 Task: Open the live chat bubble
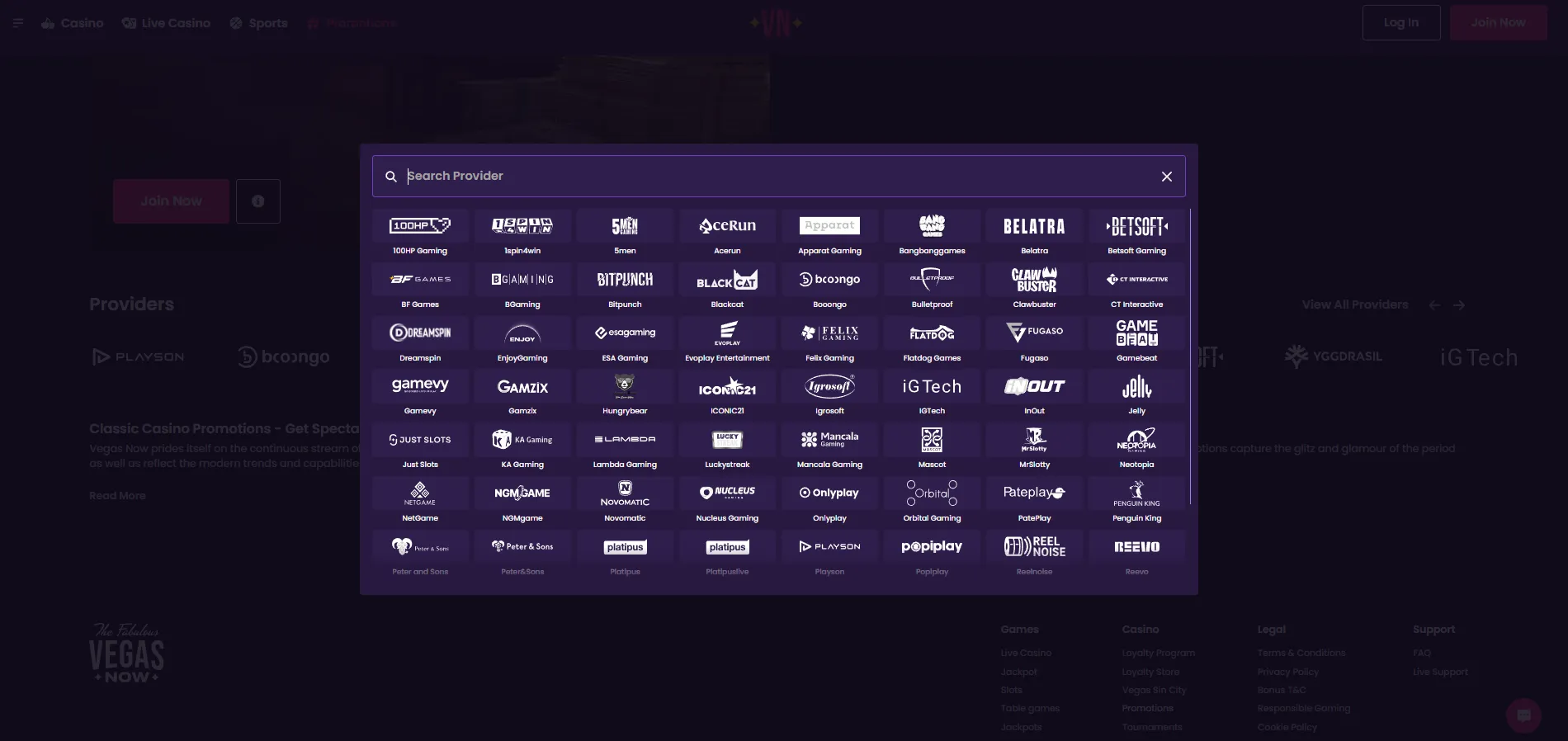(1523, 715)
